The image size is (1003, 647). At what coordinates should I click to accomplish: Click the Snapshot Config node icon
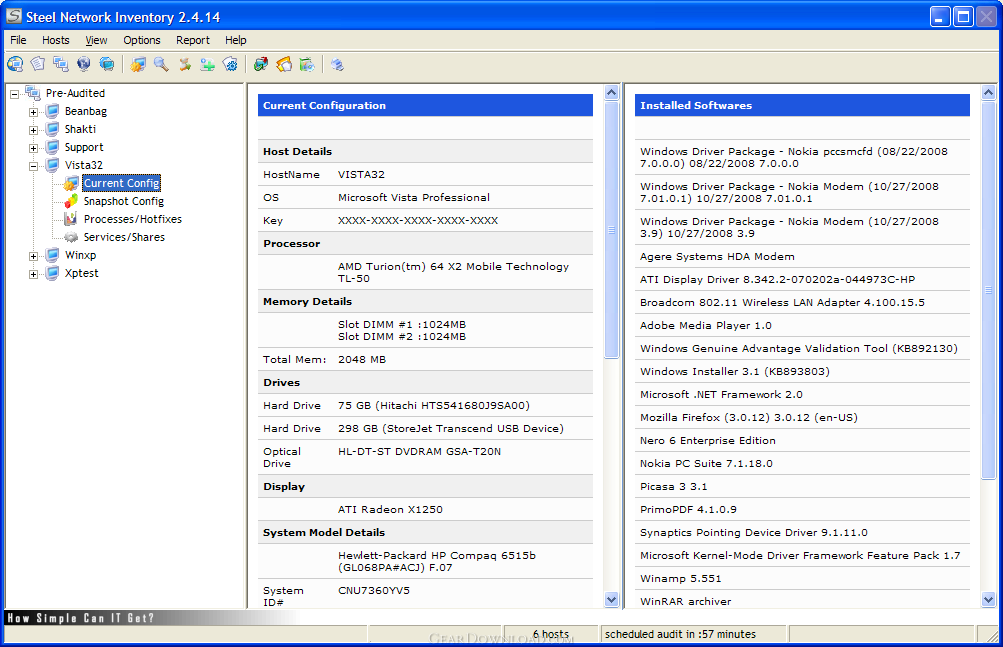pyautogui.click(x=71, y=201)
